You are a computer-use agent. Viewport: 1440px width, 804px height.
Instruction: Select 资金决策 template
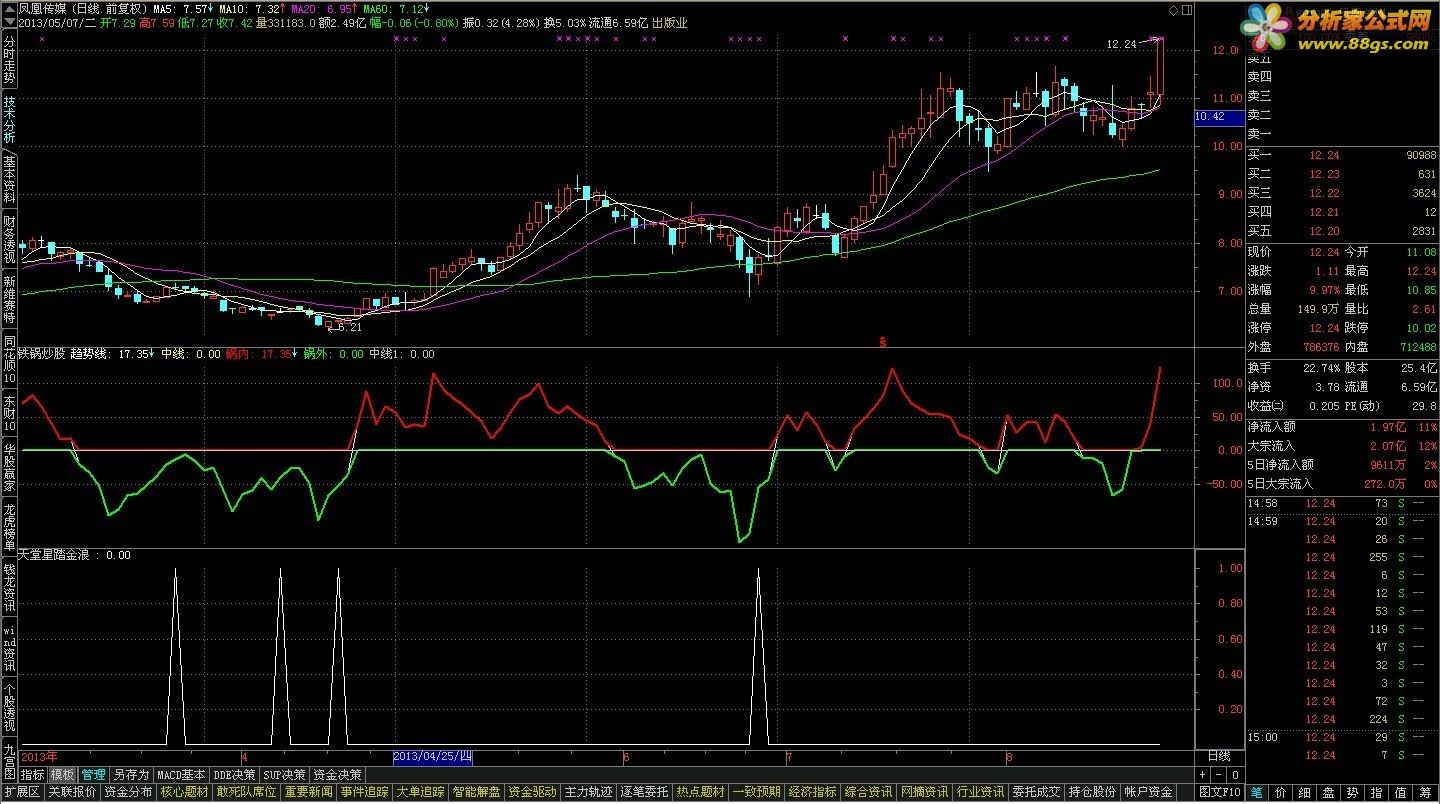pos(337,774)
